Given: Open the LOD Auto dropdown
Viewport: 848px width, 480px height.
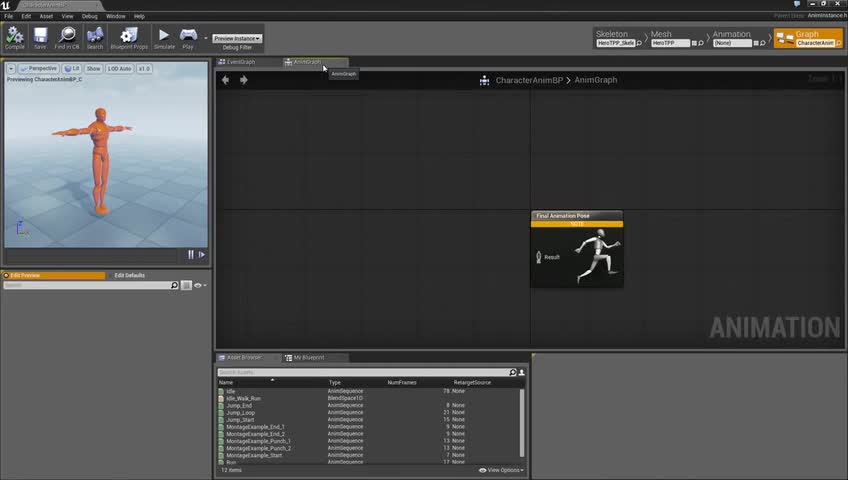Looking at the screenshot, I should coord(119,69).
